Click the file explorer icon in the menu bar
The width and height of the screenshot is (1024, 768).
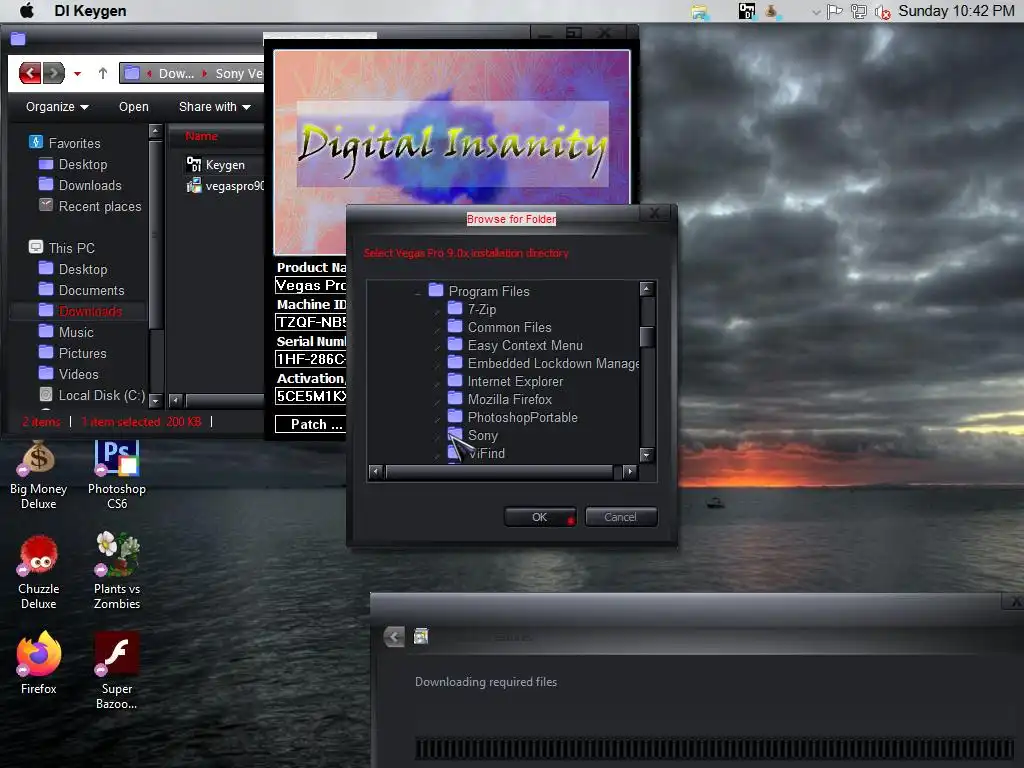tap(700, 12)
